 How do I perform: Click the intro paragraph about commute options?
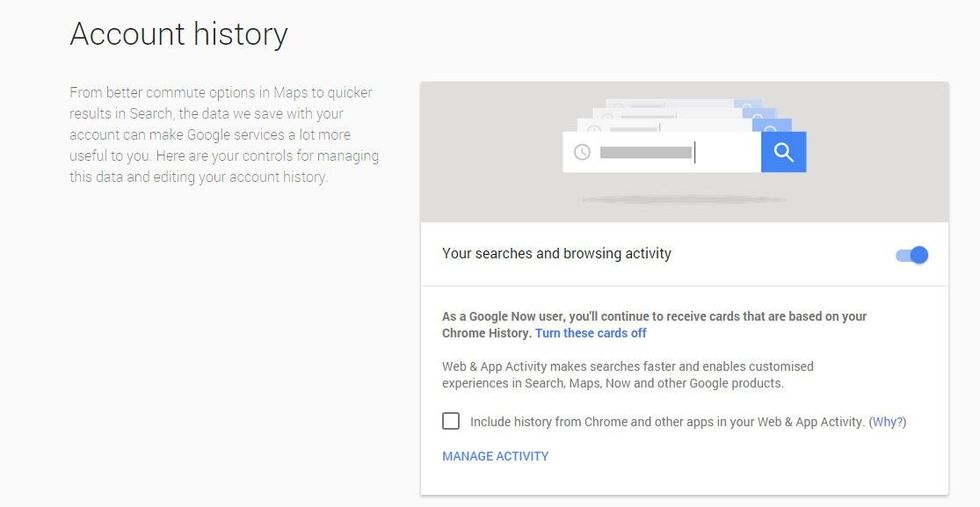[x=224, y=134]
